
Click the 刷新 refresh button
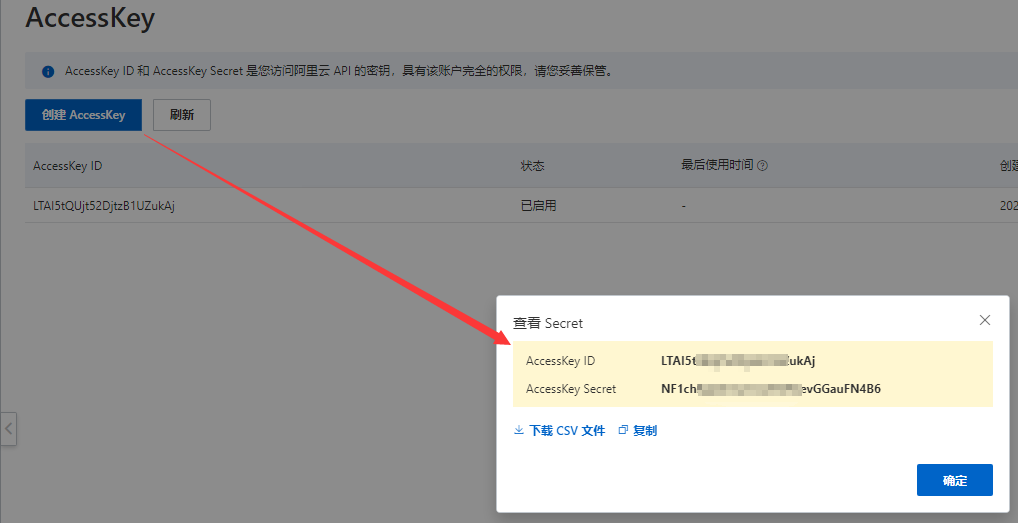182,115
